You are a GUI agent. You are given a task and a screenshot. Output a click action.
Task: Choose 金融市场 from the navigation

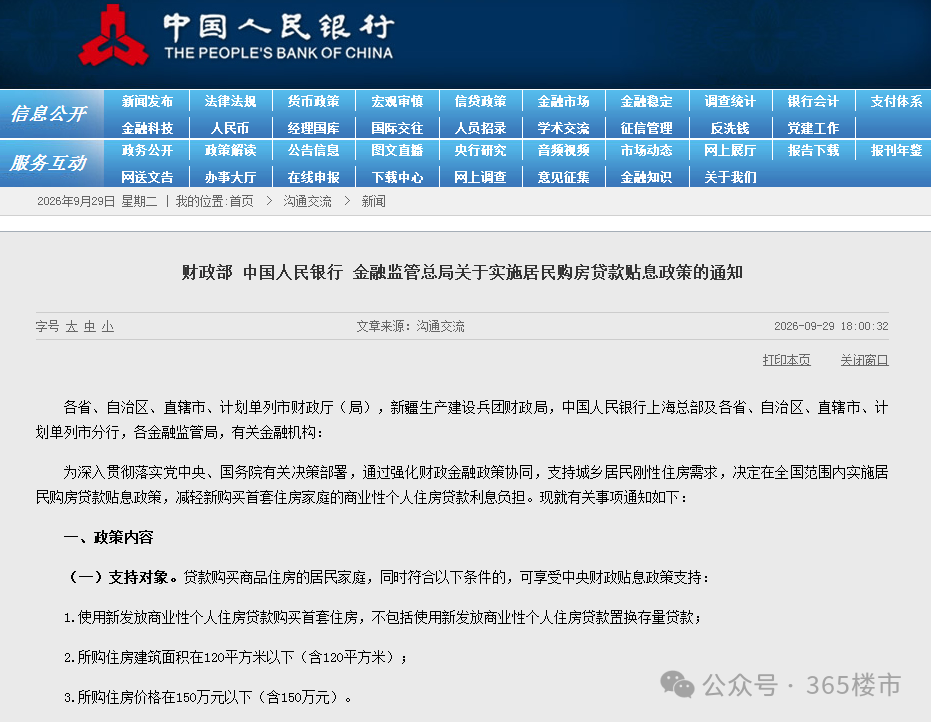click(x=563, y=102)
